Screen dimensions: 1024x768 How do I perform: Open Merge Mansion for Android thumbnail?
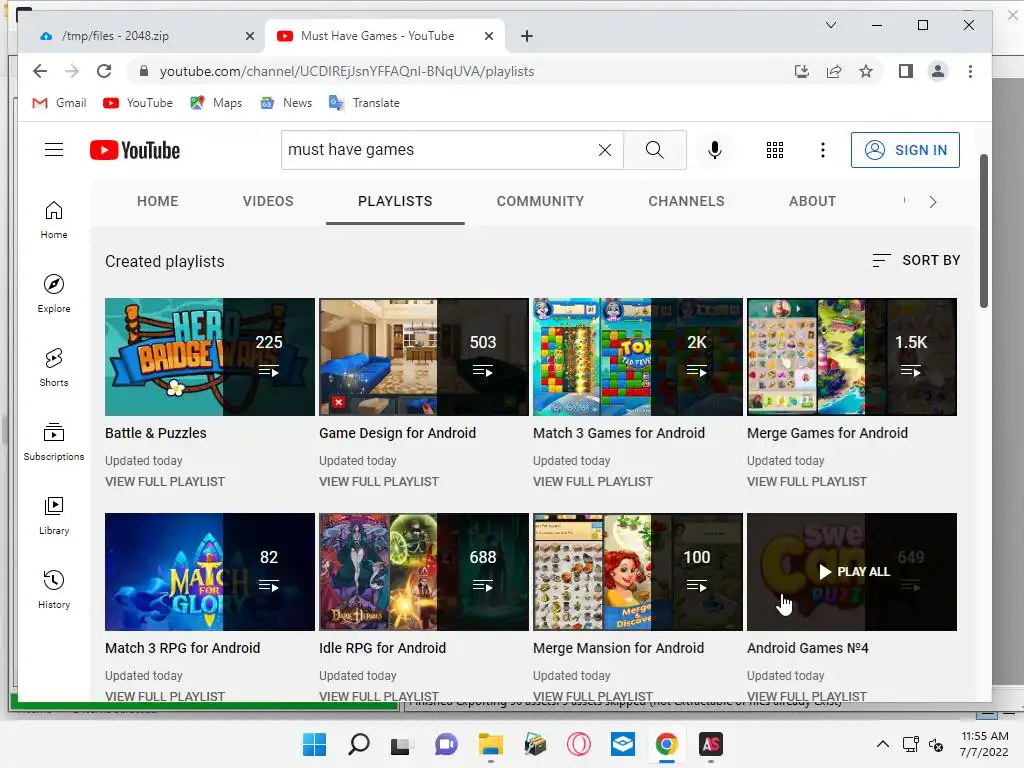click(638, 572)
